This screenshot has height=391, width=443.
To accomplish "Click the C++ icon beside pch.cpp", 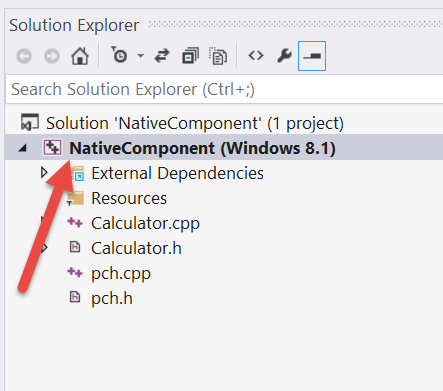I will point(75,272).
